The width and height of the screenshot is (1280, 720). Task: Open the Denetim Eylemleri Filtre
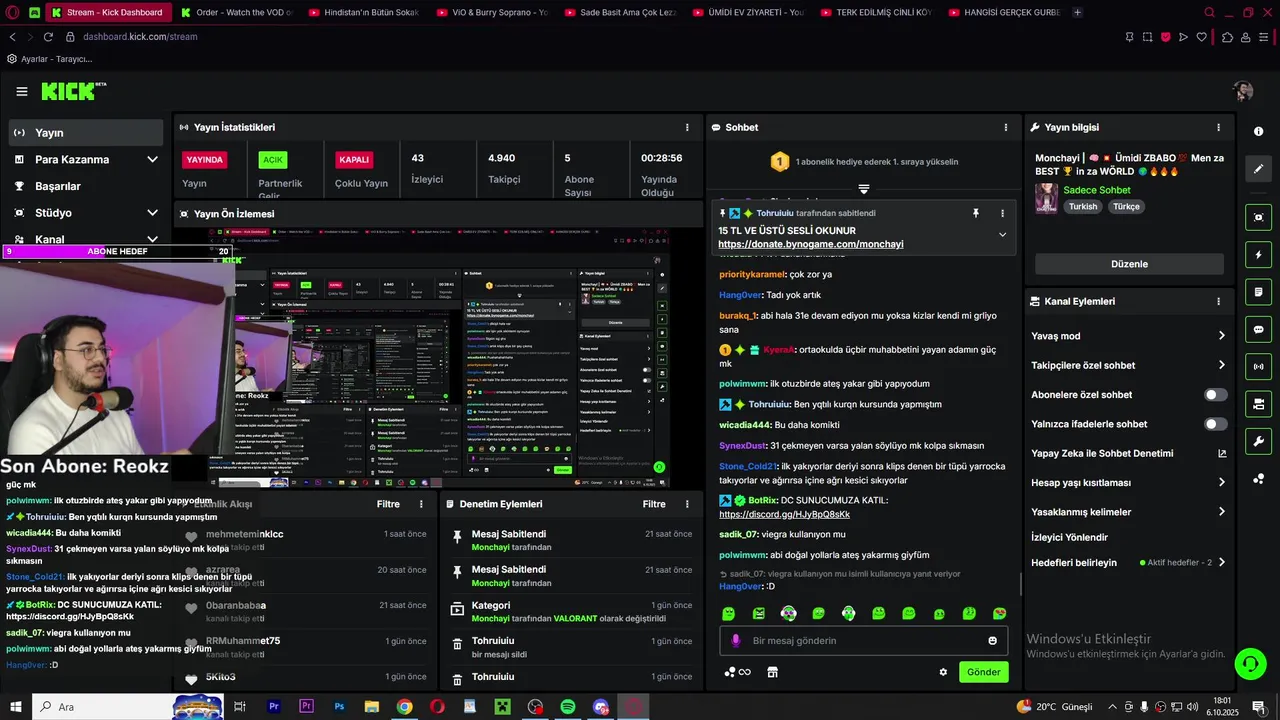654,504
